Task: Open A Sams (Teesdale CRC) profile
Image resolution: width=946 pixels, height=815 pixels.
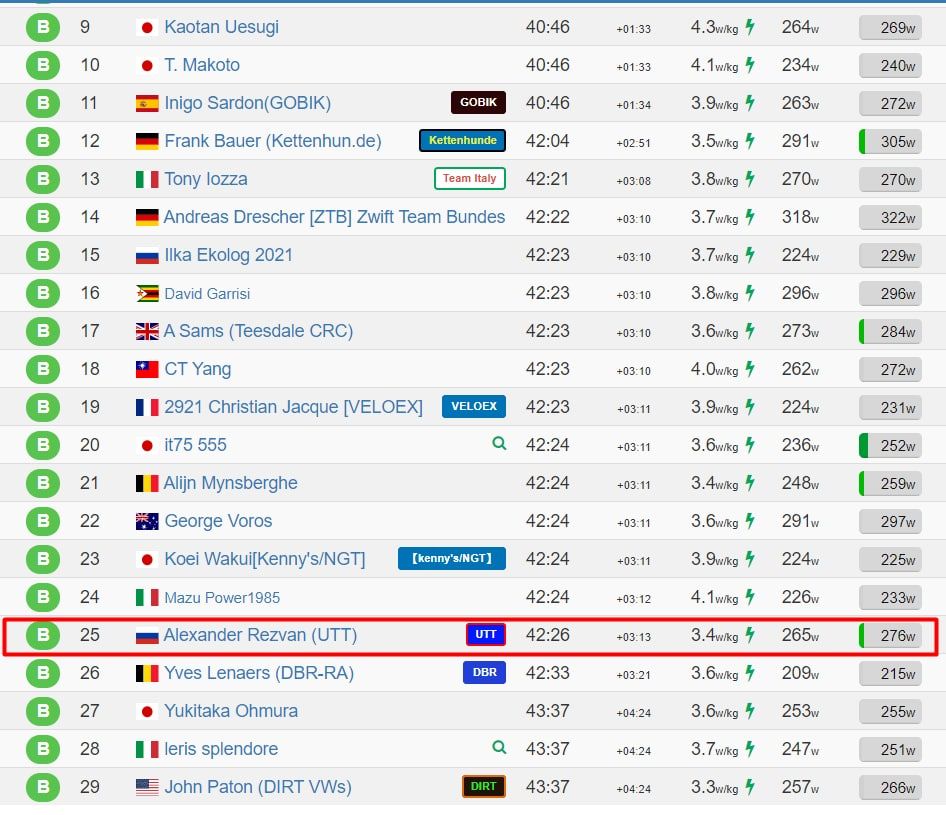Action: click(x=258, y=331)
